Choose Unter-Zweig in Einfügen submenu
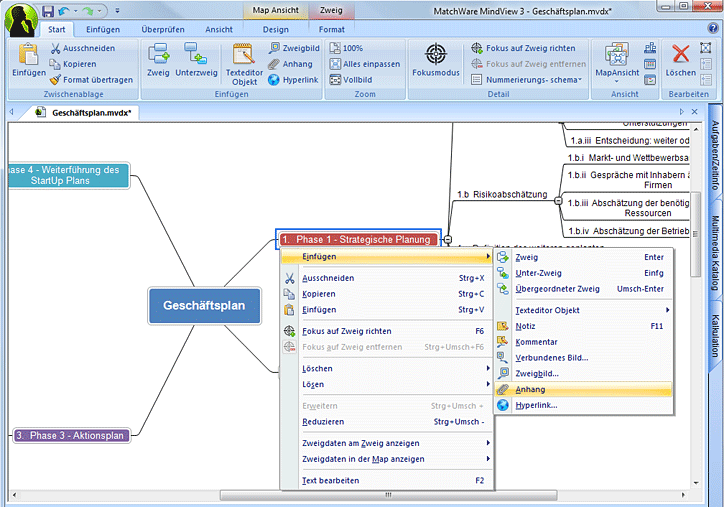The height and width of the screenshot is (507, 724). [584, 273]
